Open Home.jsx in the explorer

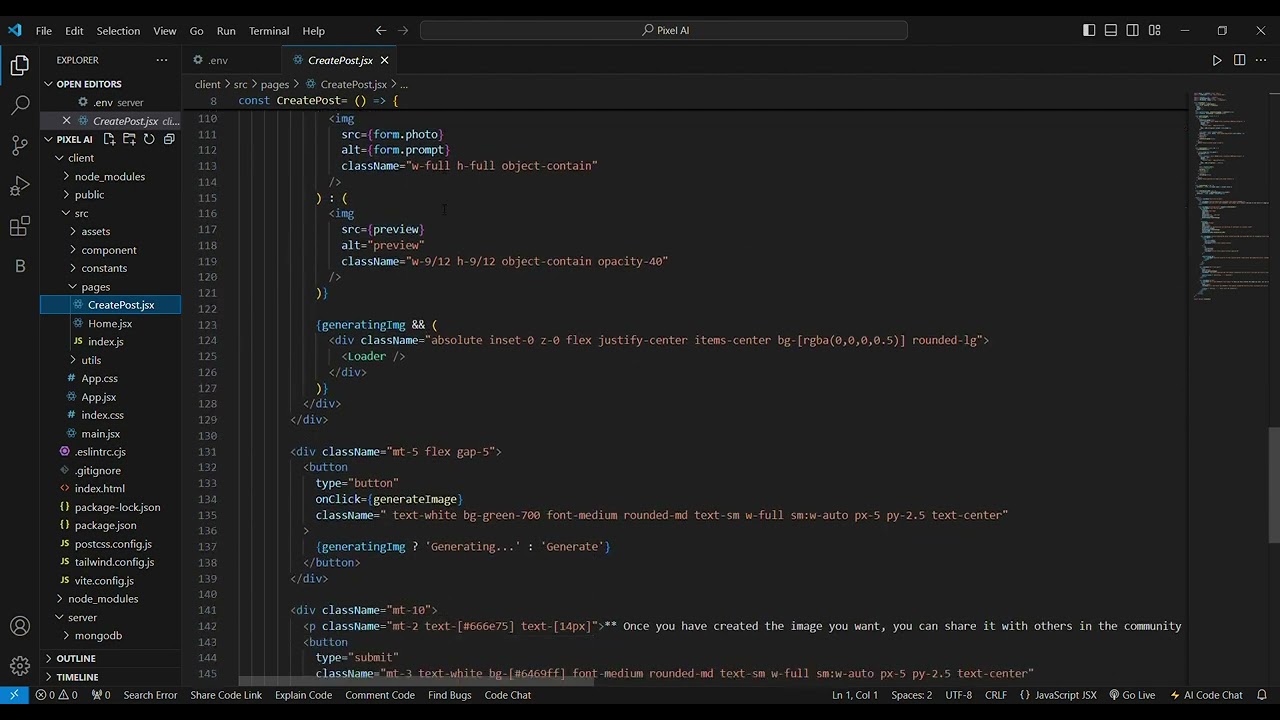click(x=110, y=323)
